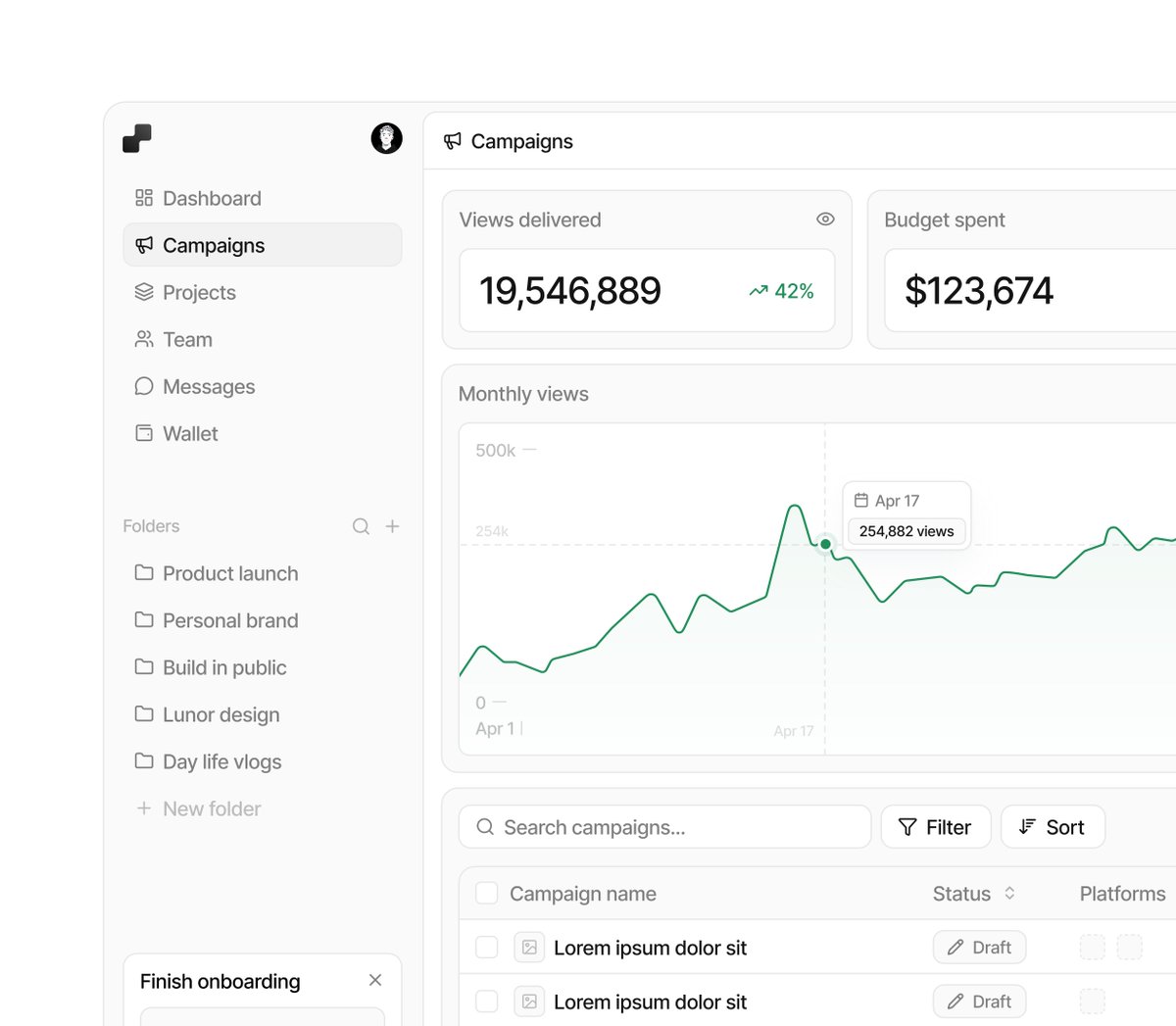The height and width of the screenshot is (1026, 1176).
Task: Click the 19,546,889 views value
Action: click(570, 291)
